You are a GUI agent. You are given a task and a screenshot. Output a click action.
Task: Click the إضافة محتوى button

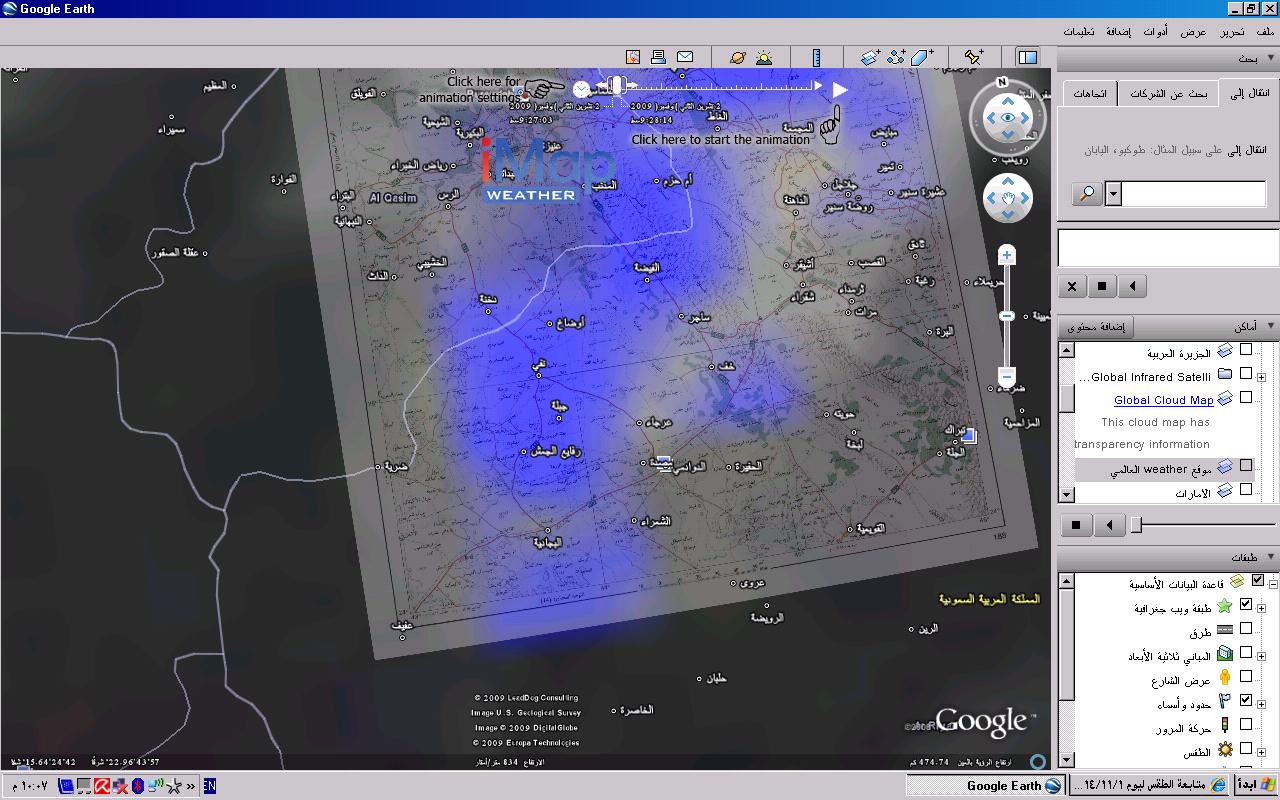(1095, 327)
